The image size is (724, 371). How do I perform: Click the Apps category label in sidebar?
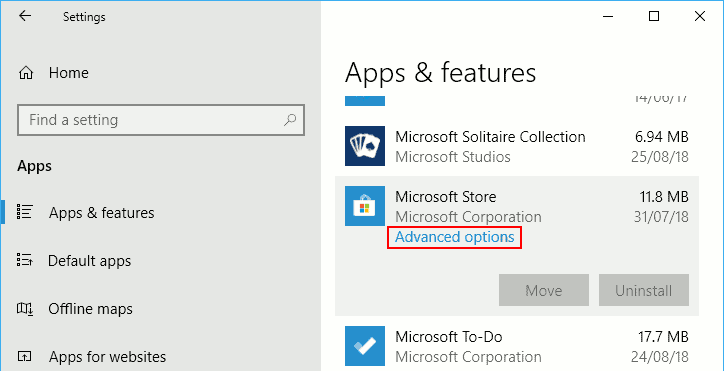pos(35,166)
